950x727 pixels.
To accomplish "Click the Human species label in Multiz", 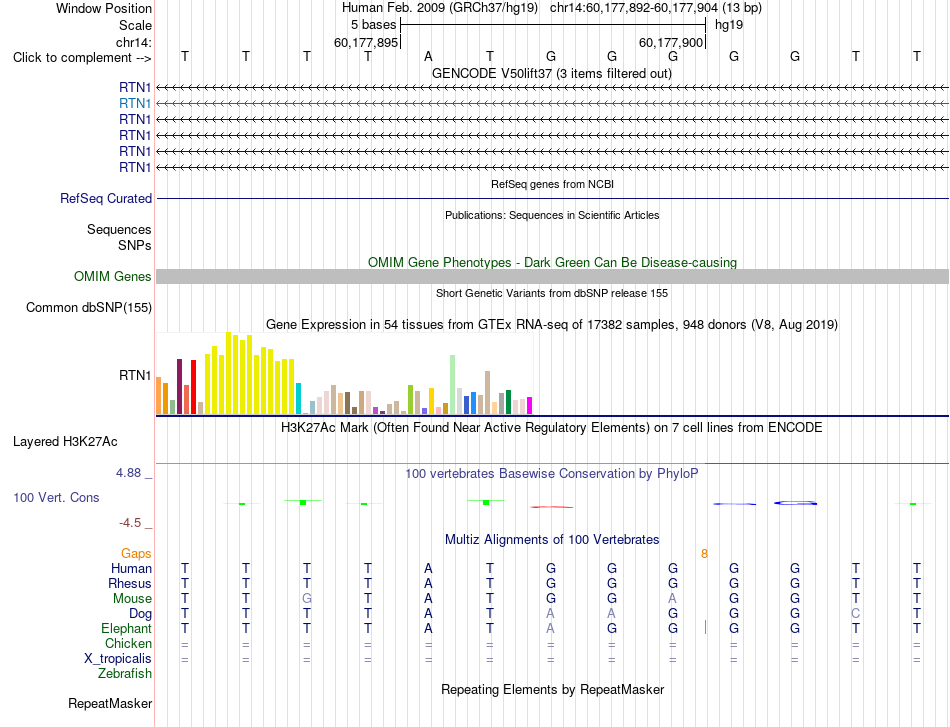I will tap(131, 568).
